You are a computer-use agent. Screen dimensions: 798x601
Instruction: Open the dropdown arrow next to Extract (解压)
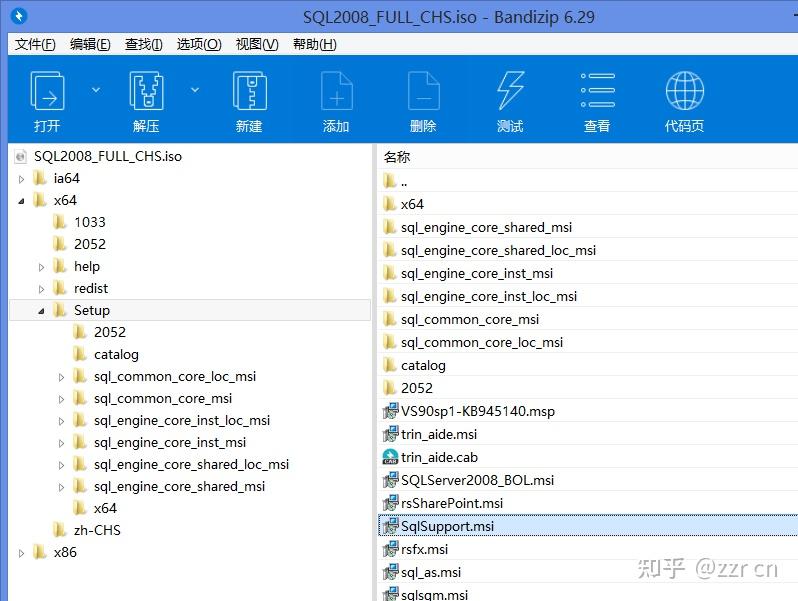point(195,90)
